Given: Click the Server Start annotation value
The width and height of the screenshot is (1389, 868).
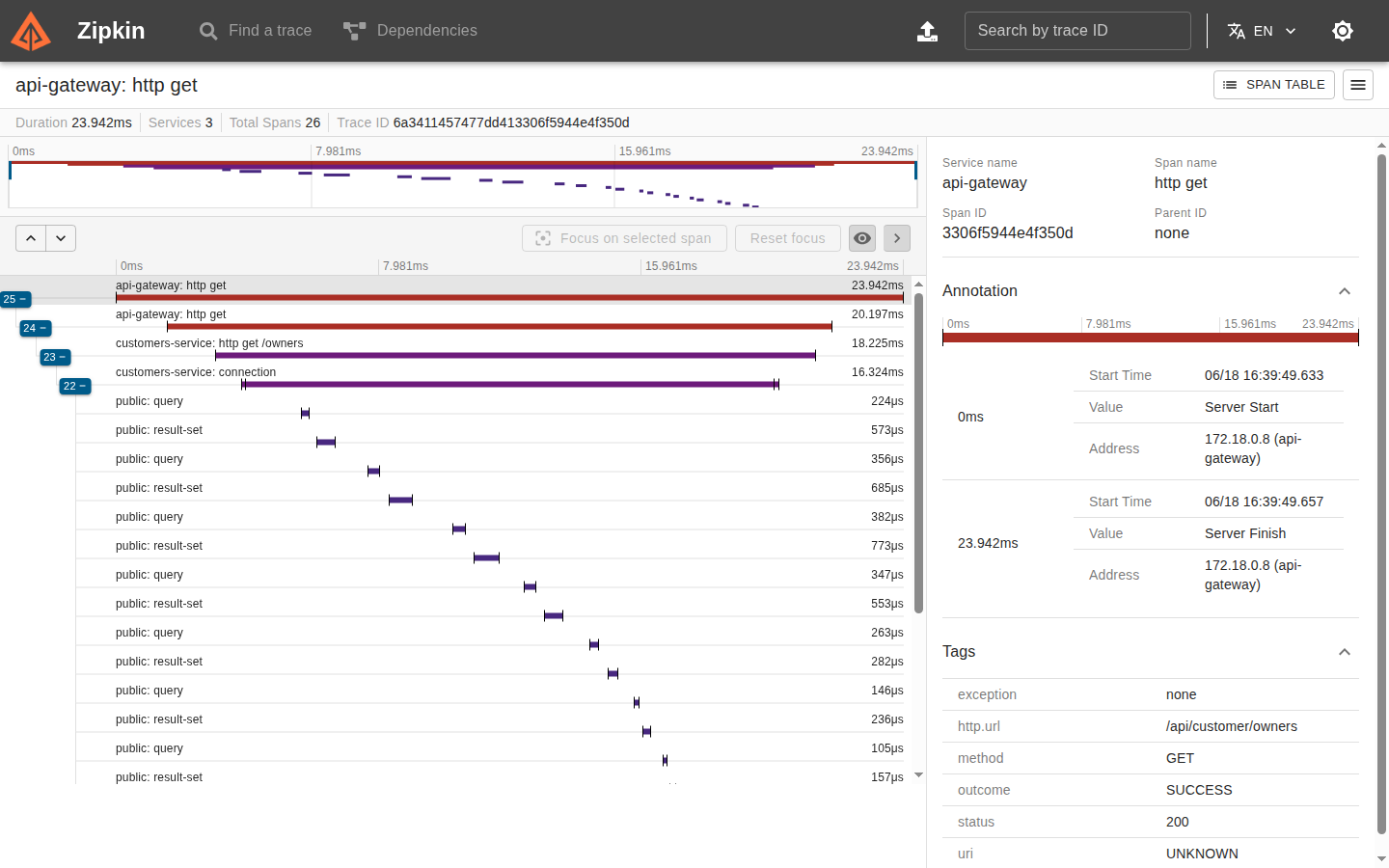Looking at the screenshot, I should (x=1241, y=407).
